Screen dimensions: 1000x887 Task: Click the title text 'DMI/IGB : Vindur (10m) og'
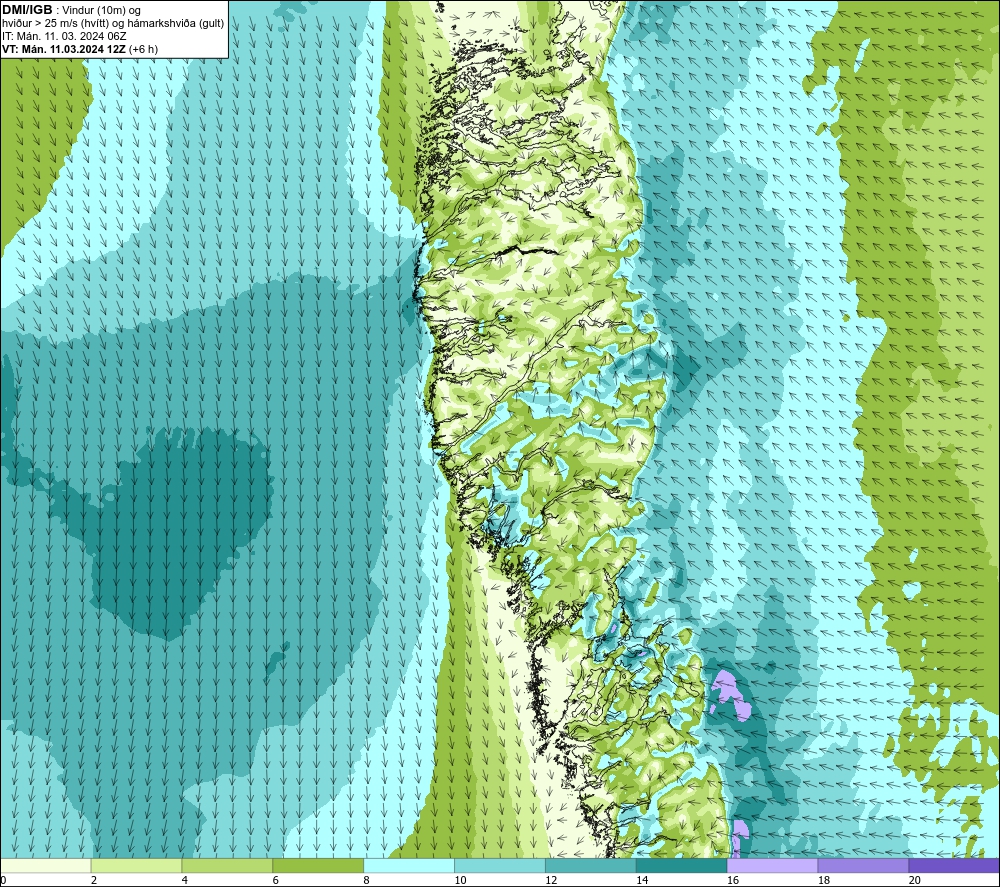click(71, 10)
